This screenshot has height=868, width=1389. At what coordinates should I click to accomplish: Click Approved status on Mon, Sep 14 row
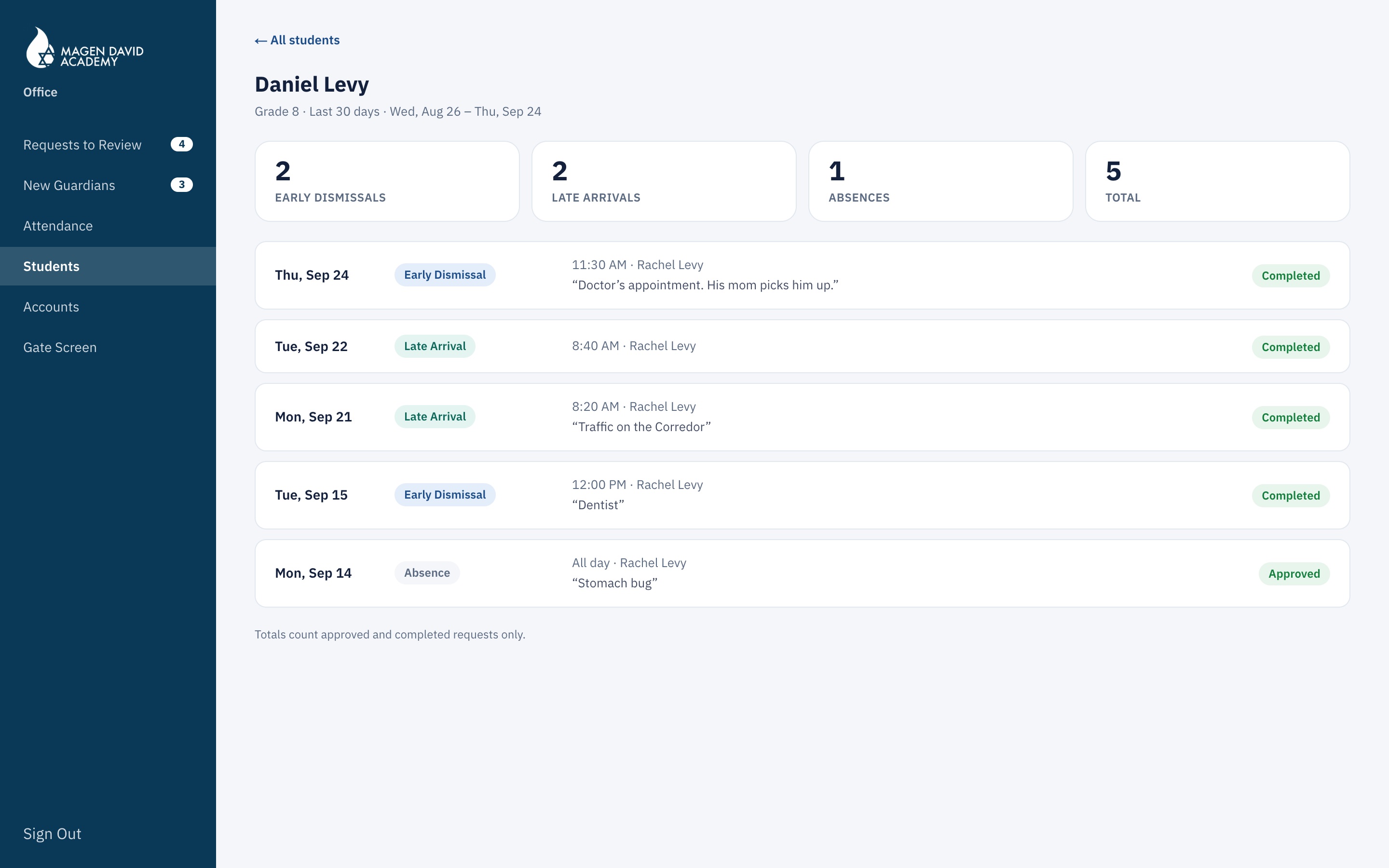click(x=1294, y=573)
